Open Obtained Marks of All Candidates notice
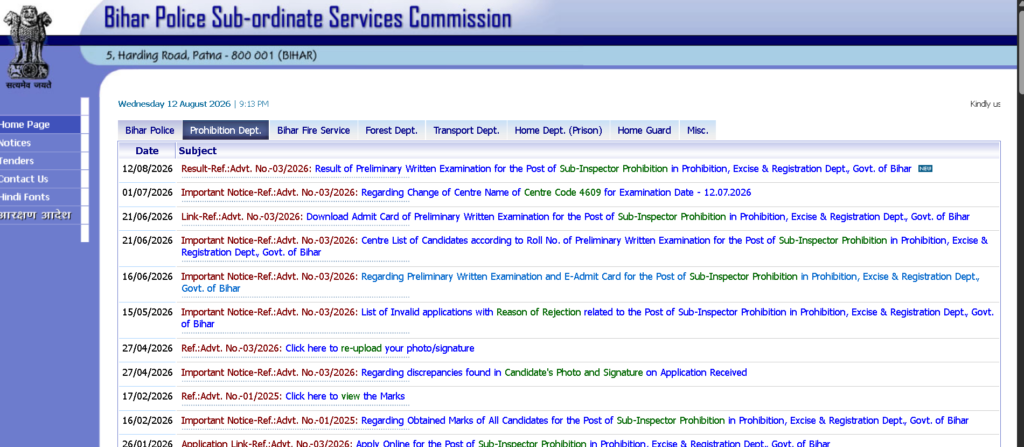The image size is (1024, 447). (575, 420)
